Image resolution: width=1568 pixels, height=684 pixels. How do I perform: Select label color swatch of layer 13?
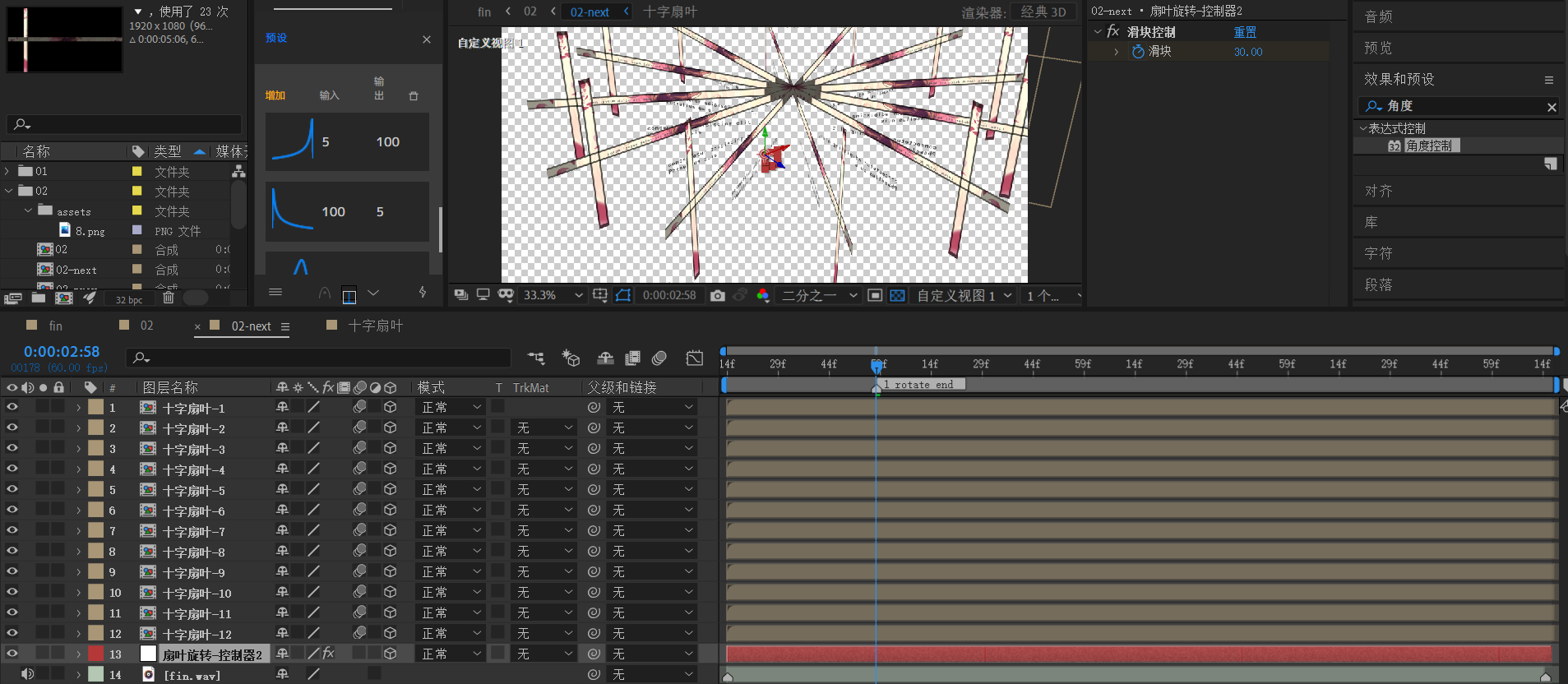96,654
